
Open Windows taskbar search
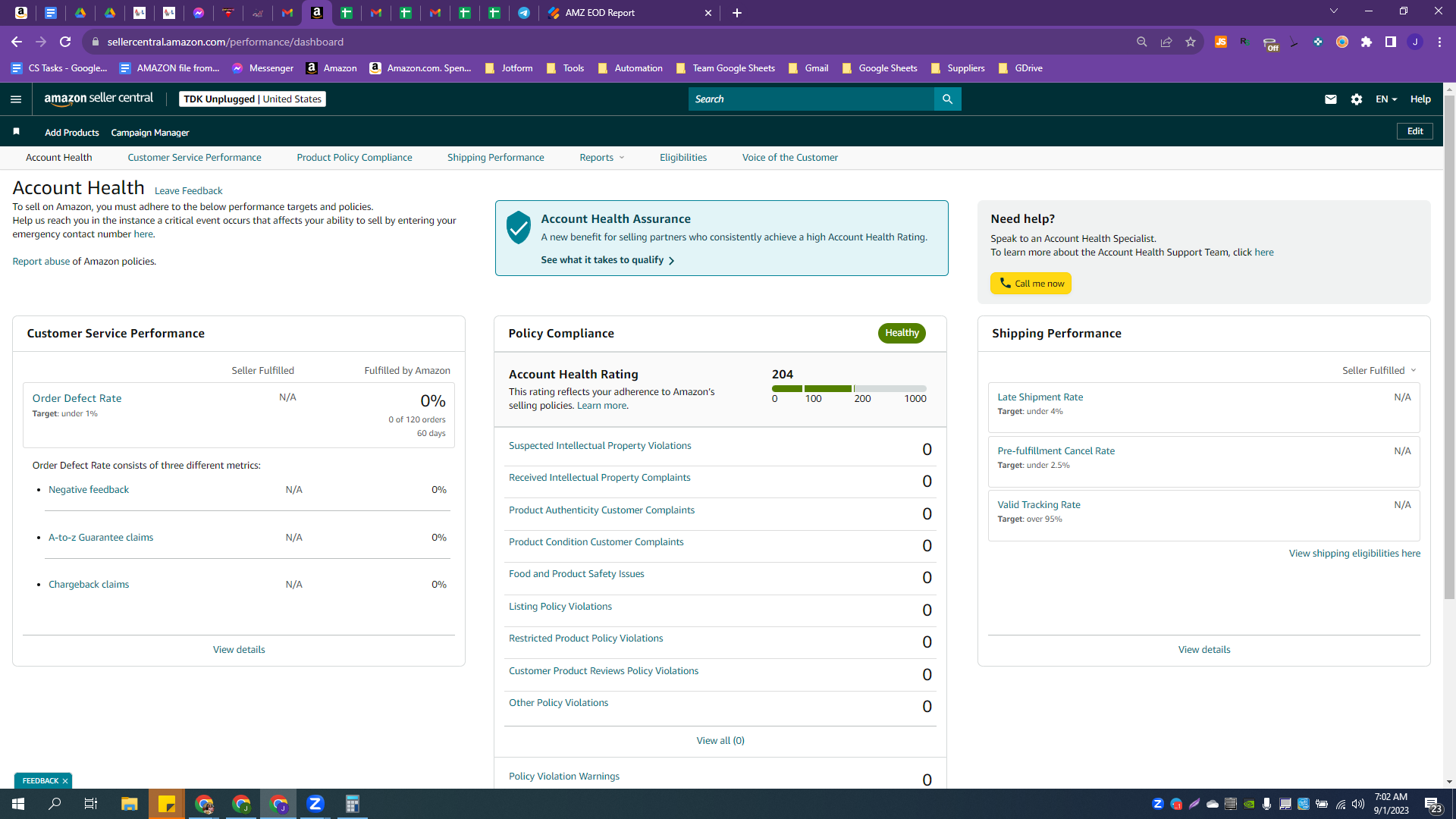coord(55,804)
